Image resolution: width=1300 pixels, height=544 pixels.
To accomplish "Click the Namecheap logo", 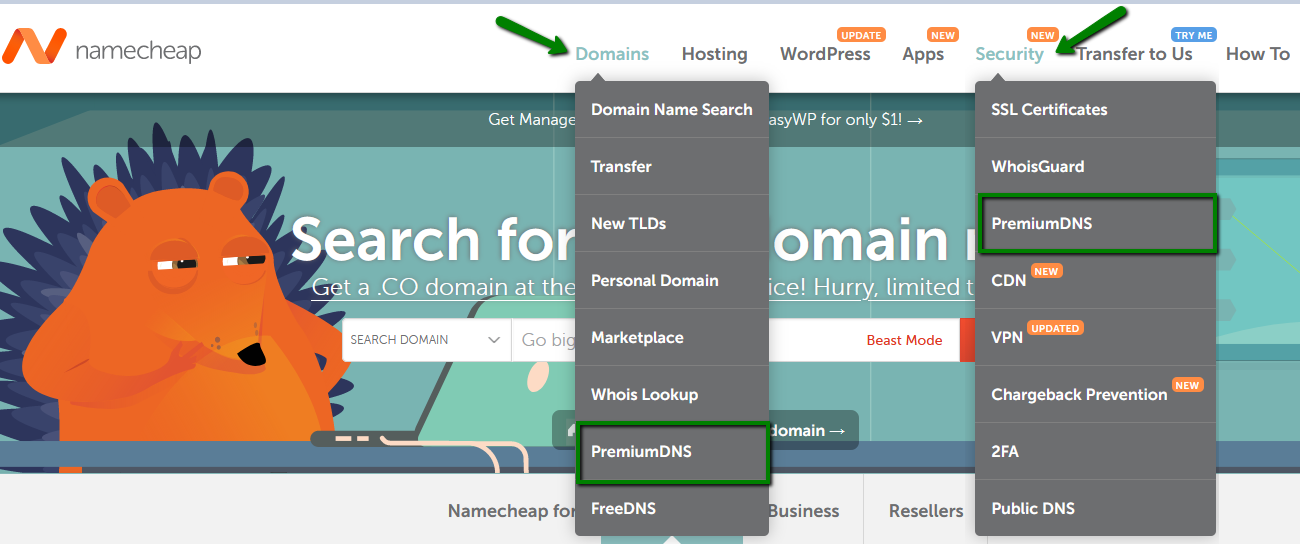I will 102,47.
